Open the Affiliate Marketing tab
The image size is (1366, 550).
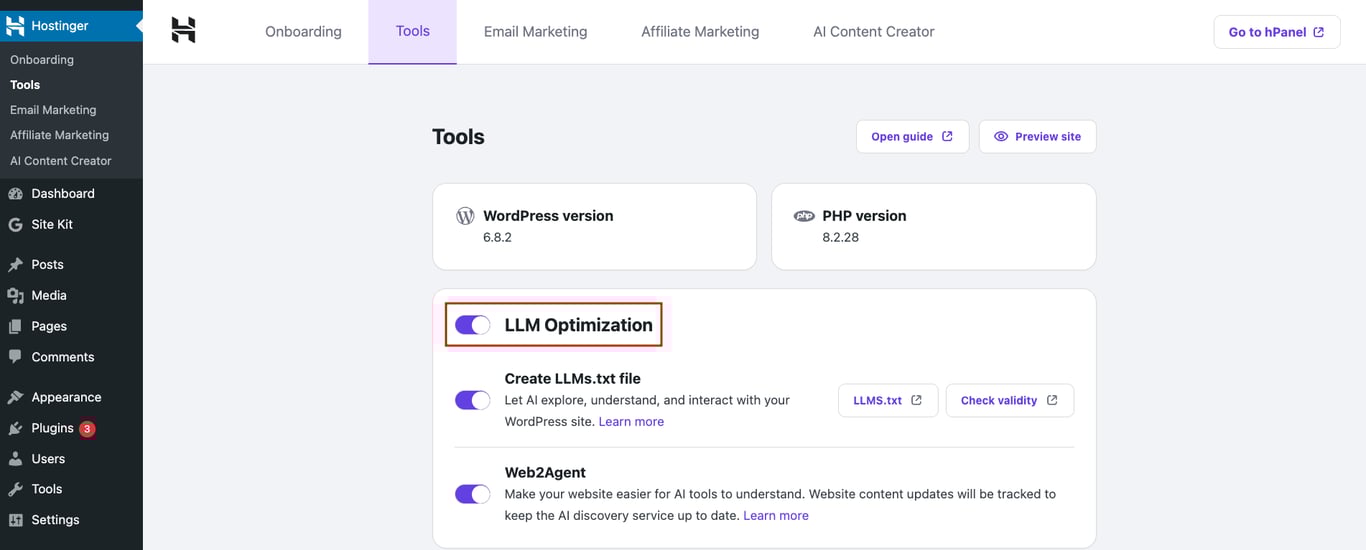[x=700, y=32]
